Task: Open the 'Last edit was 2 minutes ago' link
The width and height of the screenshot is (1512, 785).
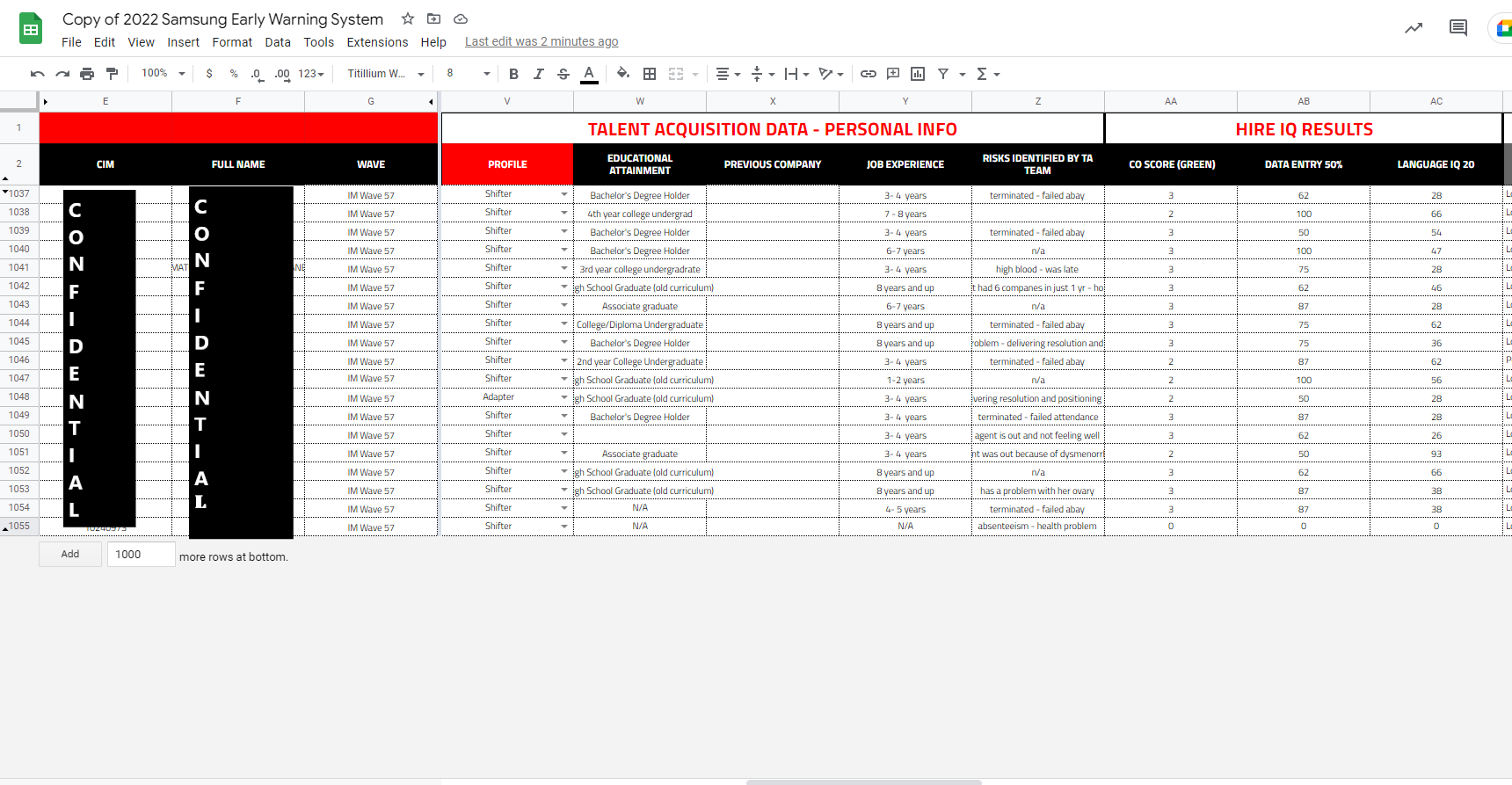Action: [542, 41]
